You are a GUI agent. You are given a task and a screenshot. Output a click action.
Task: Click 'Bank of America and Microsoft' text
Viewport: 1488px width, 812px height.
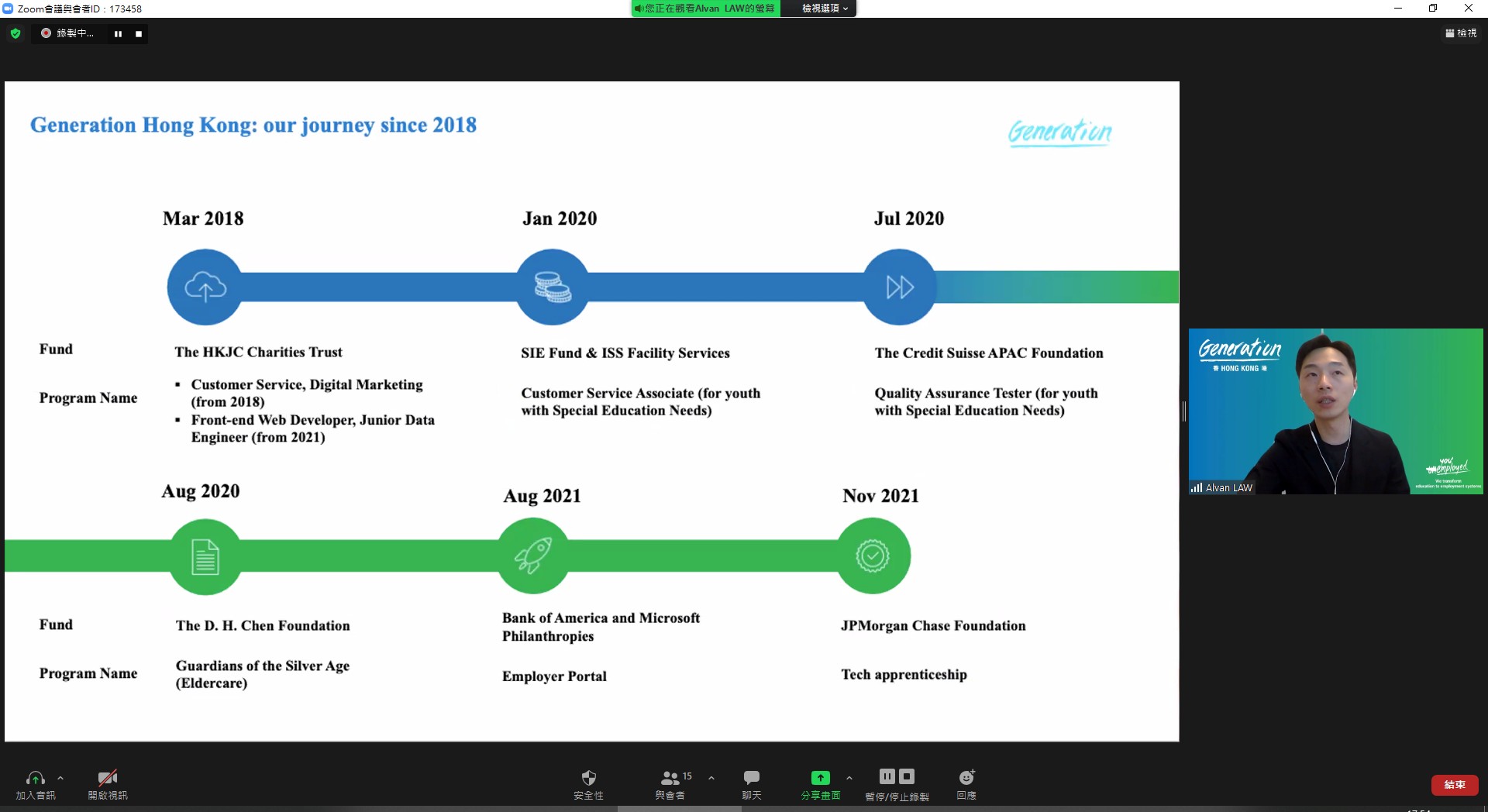(601, 618)
